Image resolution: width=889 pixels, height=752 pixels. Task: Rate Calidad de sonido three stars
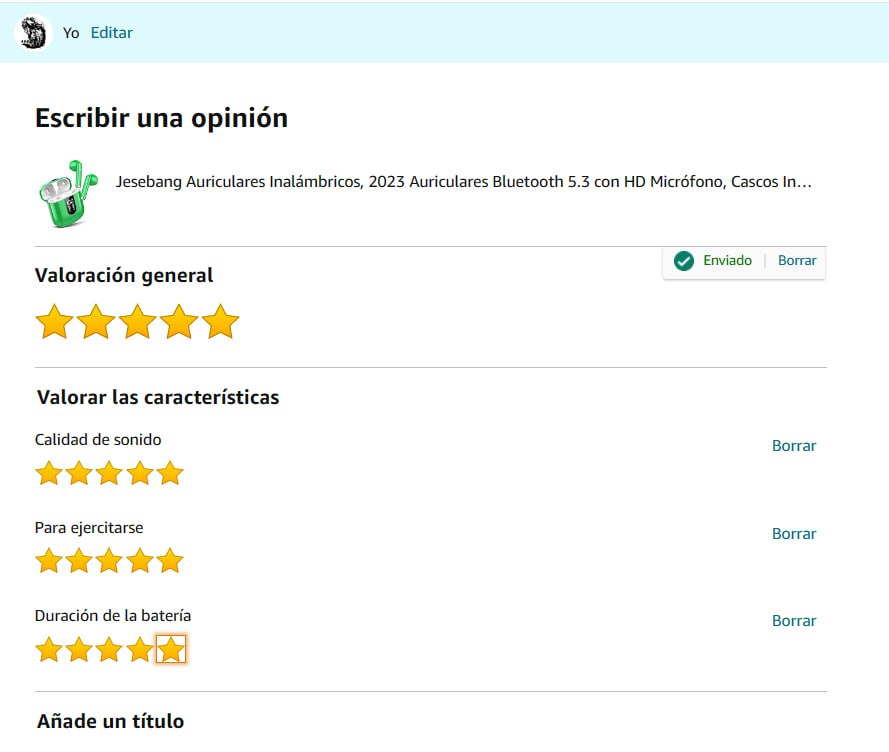pos(109,474)
